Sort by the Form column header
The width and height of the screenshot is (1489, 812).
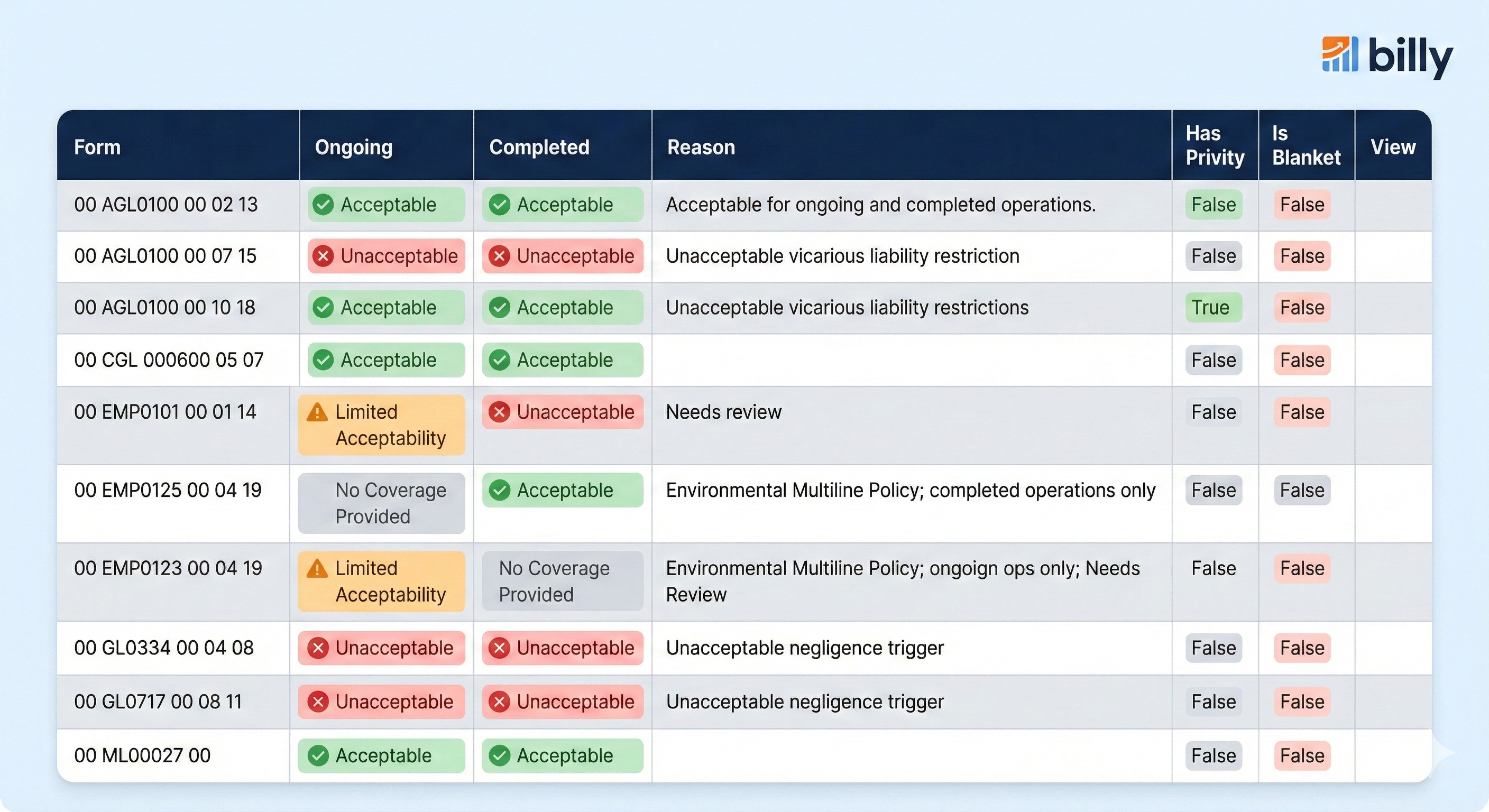97,147
